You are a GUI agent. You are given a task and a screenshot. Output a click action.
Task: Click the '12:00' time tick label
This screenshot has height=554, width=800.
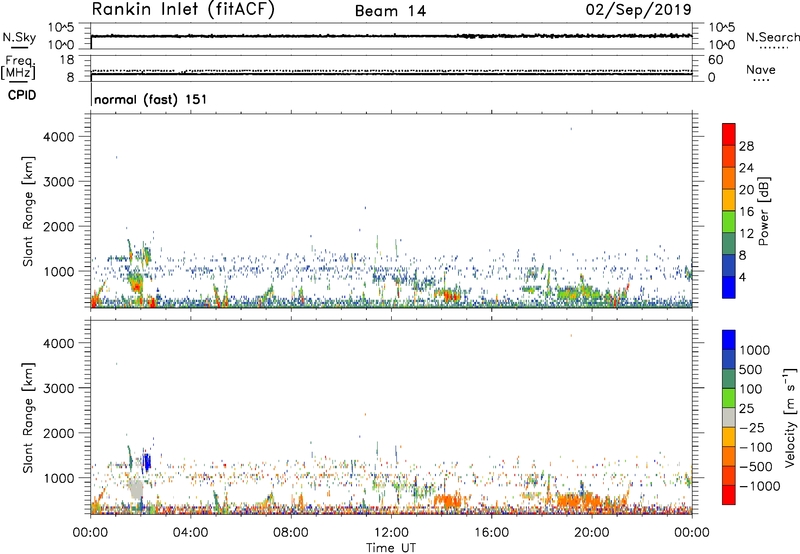(x=391, y=533)
